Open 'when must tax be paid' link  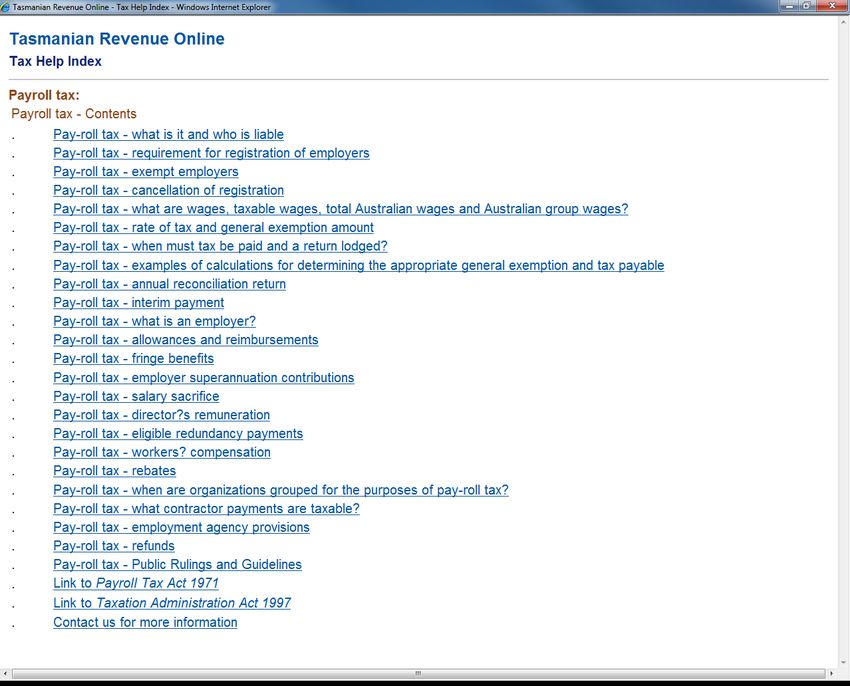click(220, 246)
